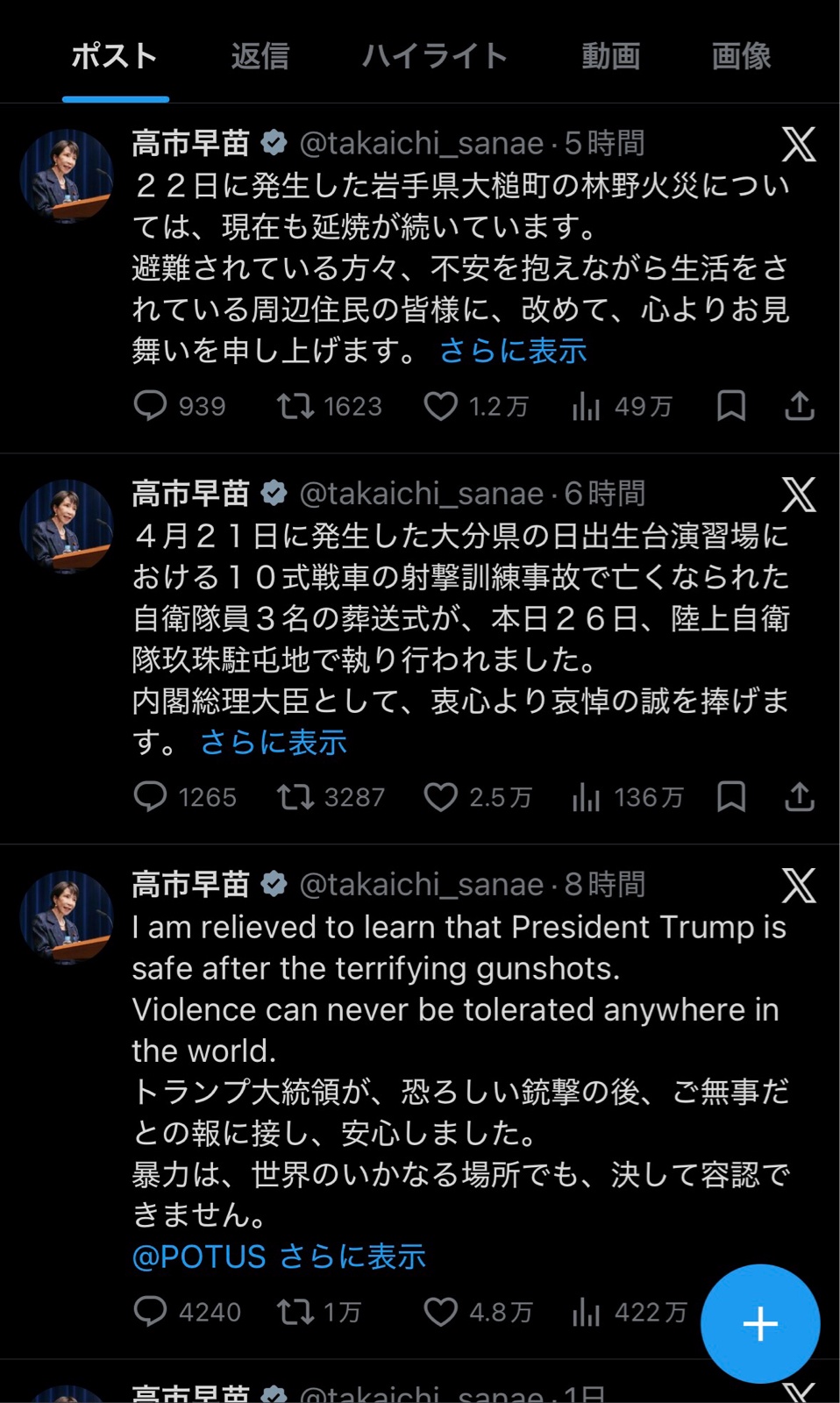Open X icon on the Trump post
Image resolution: width=840 pixels, height=1403 pixels.
[x=799, y=887]
